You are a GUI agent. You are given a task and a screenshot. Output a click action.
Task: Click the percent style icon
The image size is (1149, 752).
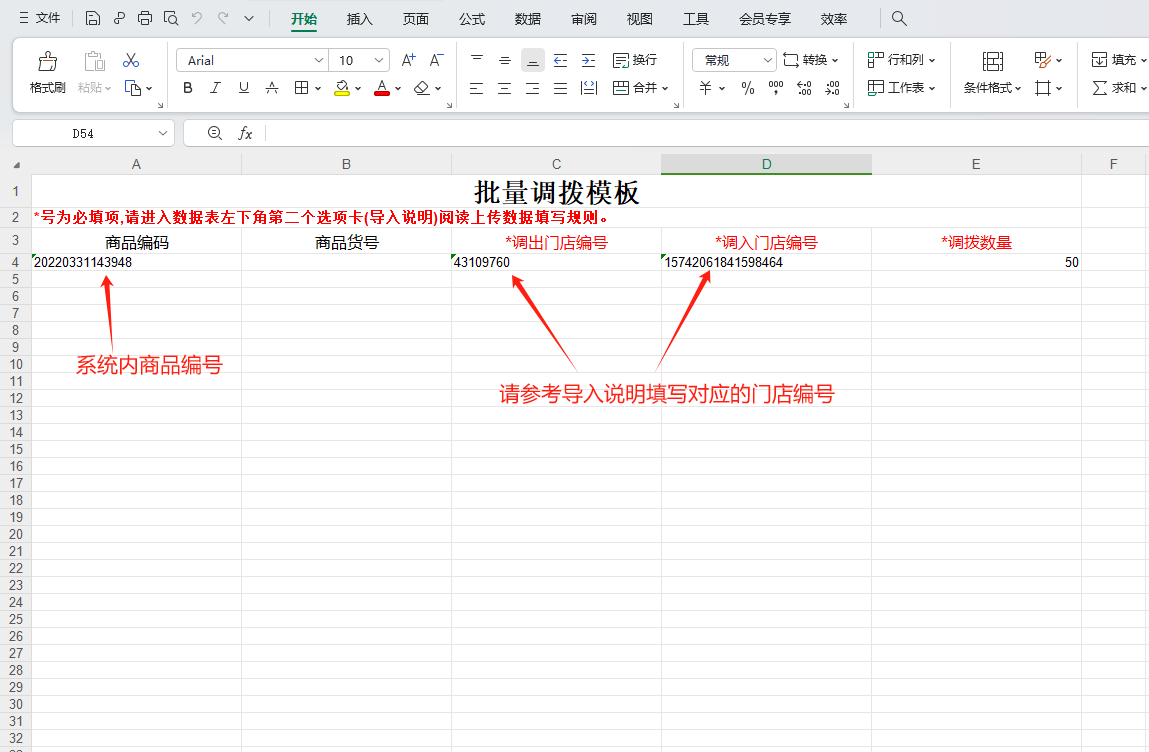click(746, 88)
